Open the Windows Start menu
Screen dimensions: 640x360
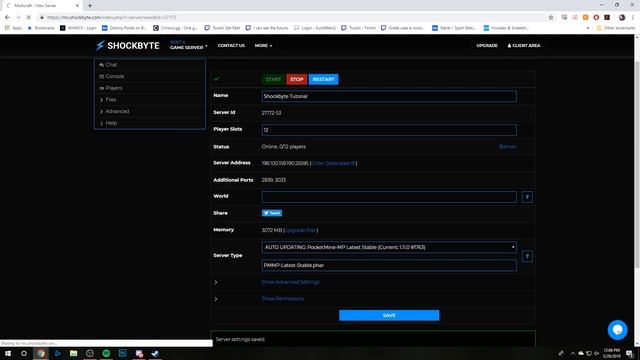[8, 353]
